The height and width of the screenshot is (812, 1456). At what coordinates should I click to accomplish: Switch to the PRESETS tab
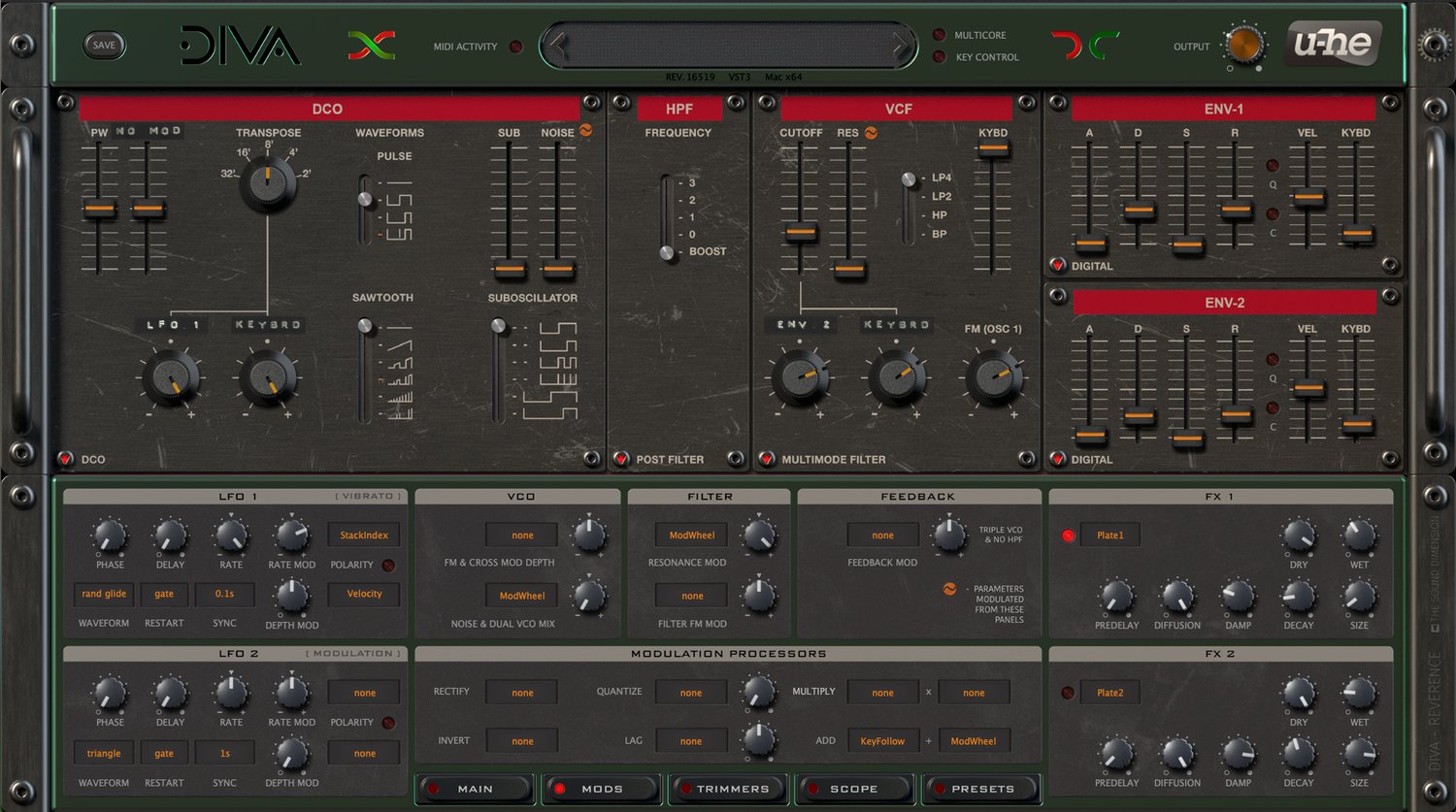pos(981,789)
